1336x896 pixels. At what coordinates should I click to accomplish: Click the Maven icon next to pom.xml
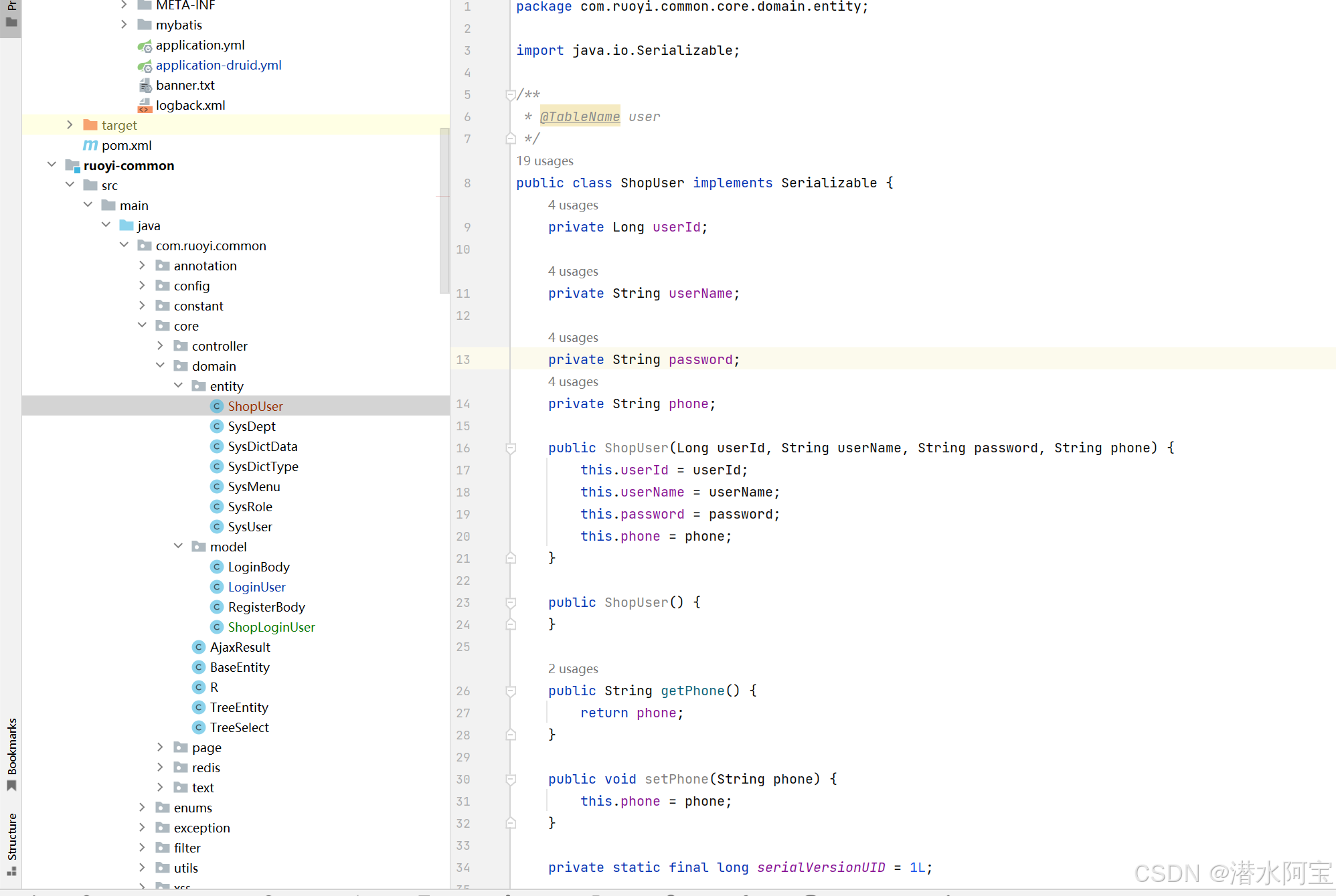pos(90,145)
